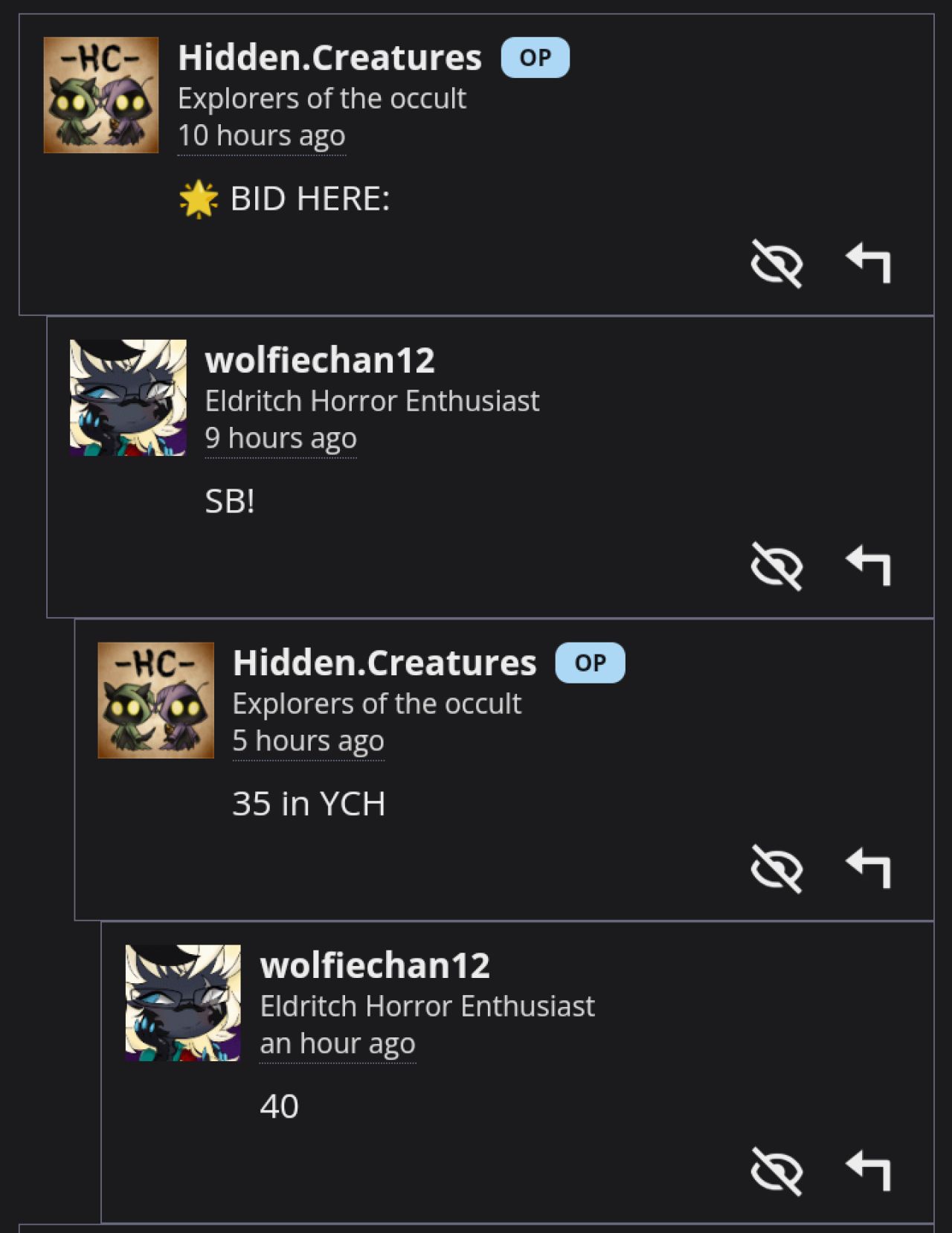The width and height of the screenshot is (952, 1233).
Task: Open wolfiechan12 profile from "SB!" comment
Action: click(x=320, y=360)
